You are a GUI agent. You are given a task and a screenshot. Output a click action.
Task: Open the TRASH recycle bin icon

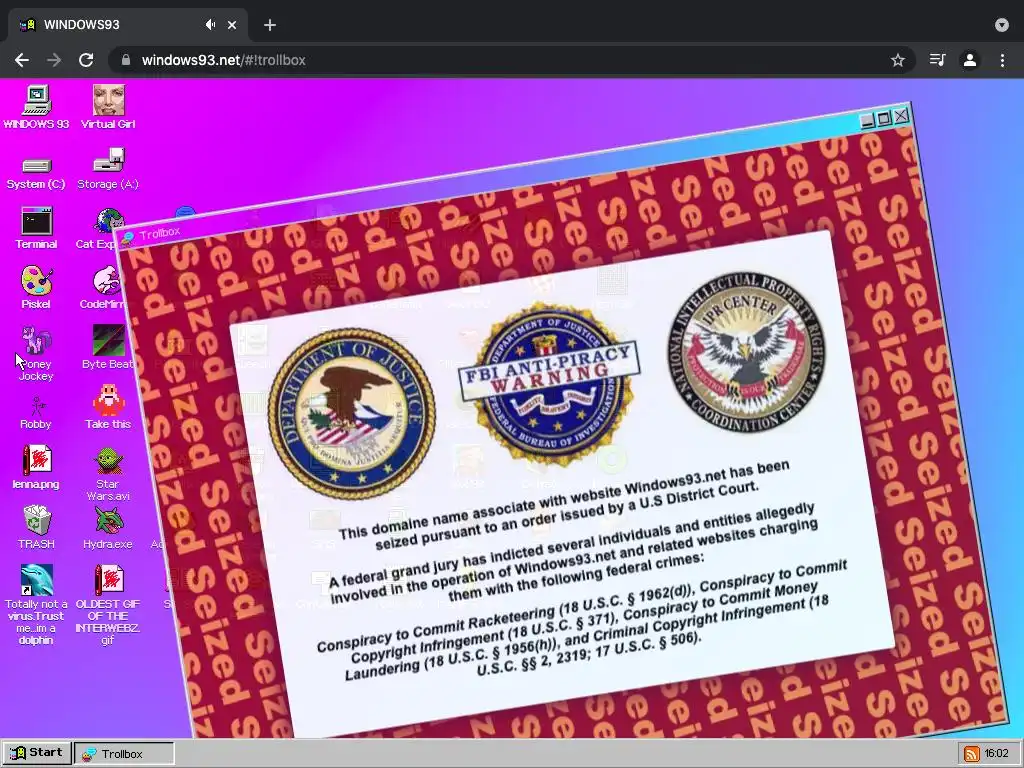pyautogui.click(x=37, y=528)
